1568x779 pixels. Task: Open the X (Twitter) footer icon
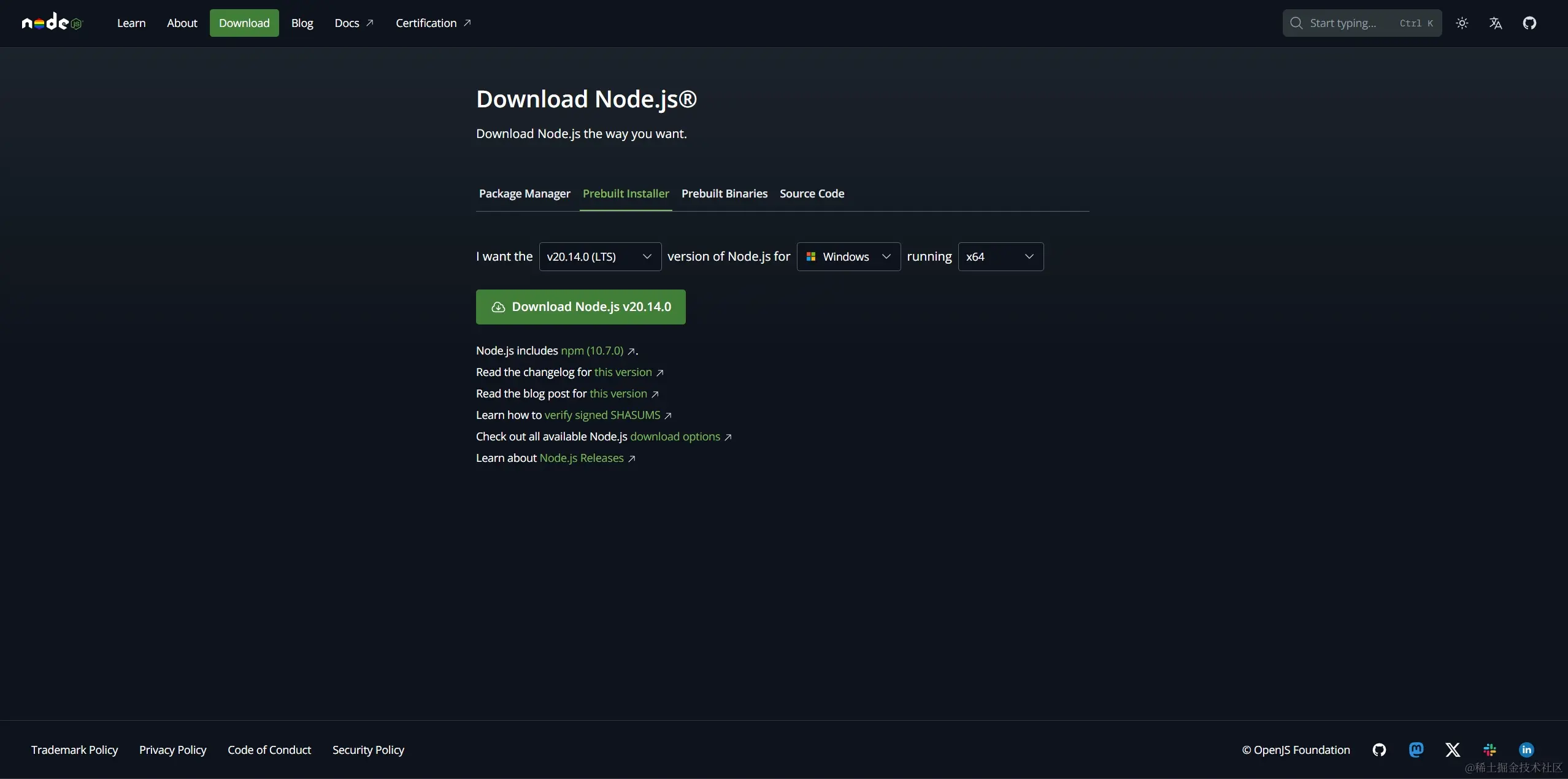pos(1453,750)
